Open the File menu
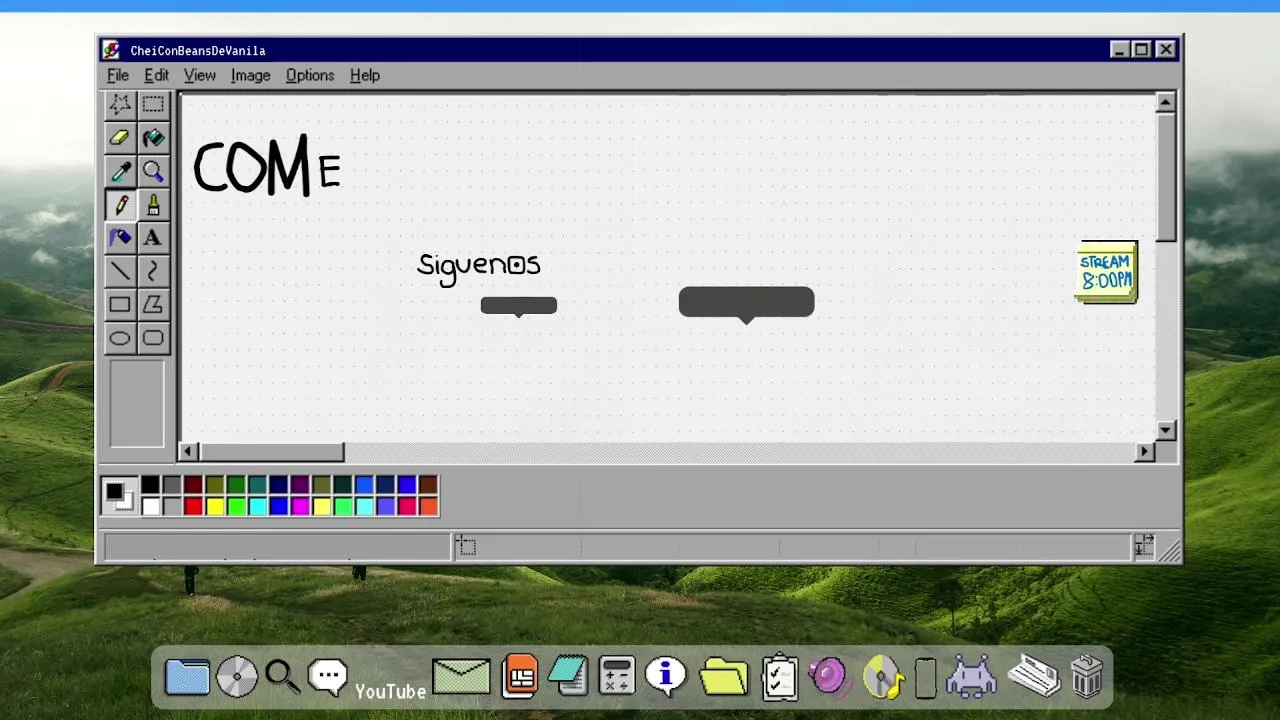This screenshot has height=720, width=1280. coord(118,75)
